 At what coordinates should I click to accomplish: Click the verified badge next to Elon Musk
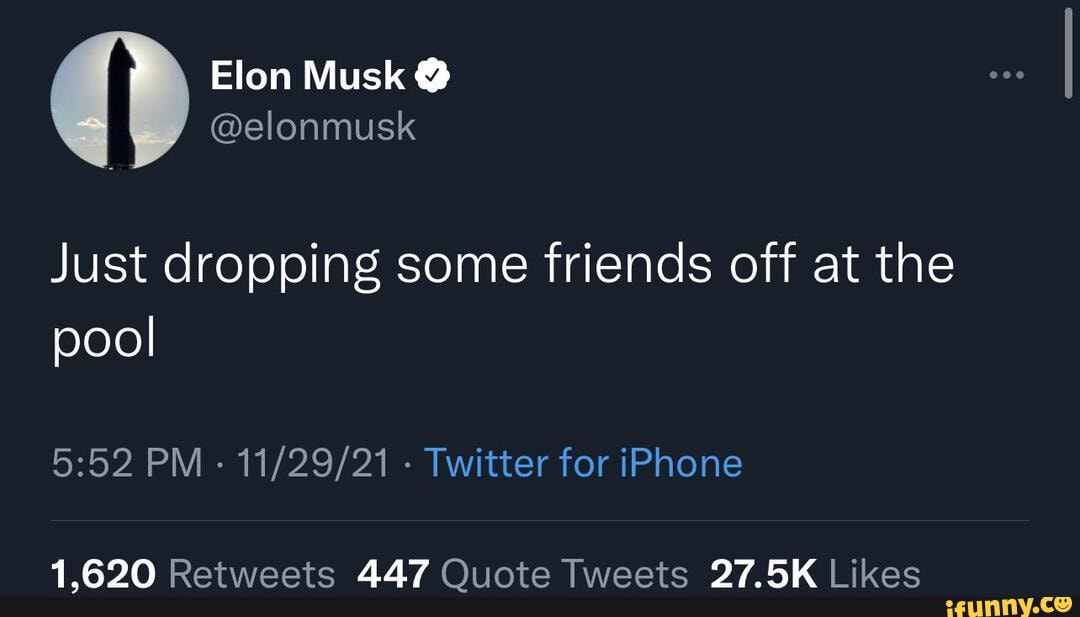pyautogui.click(x=432, y=74)
